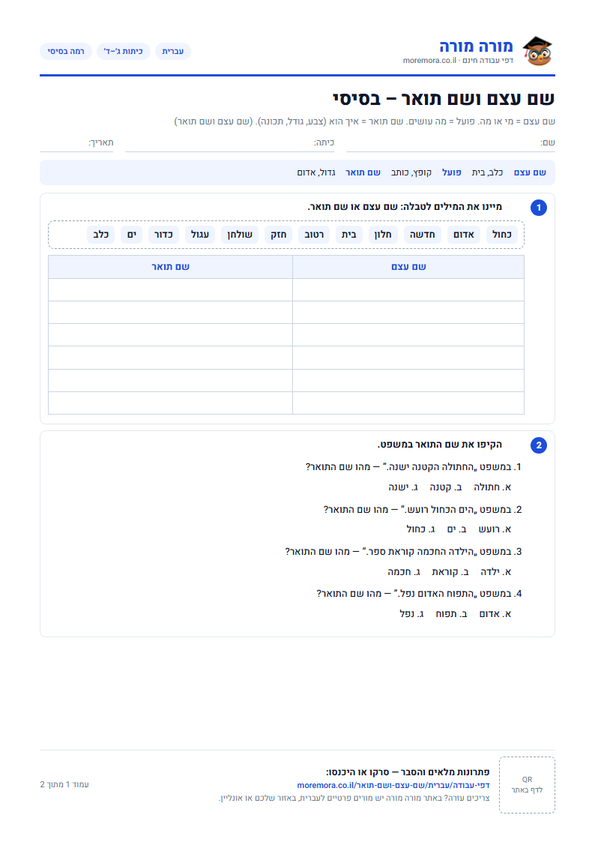Click the QR code placeholder box

[x=527, y=785]
